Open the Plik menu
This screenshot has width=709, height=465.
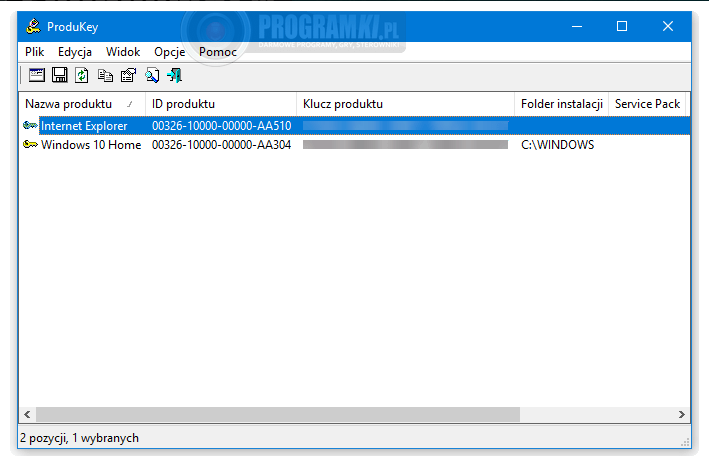point(34,52)
